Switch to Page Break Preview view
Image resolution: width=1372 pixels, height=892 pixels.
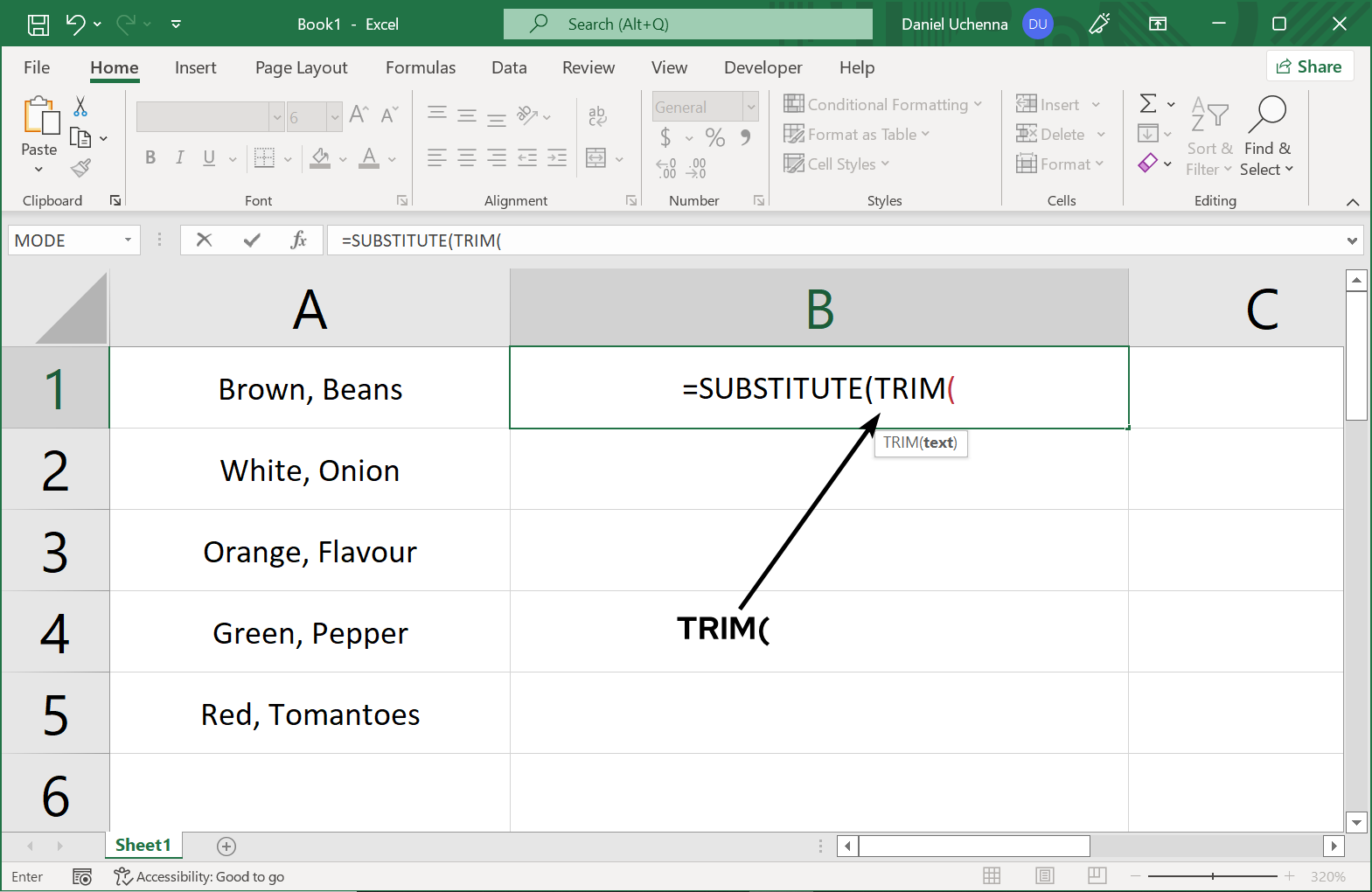(x=1097, y=875)
